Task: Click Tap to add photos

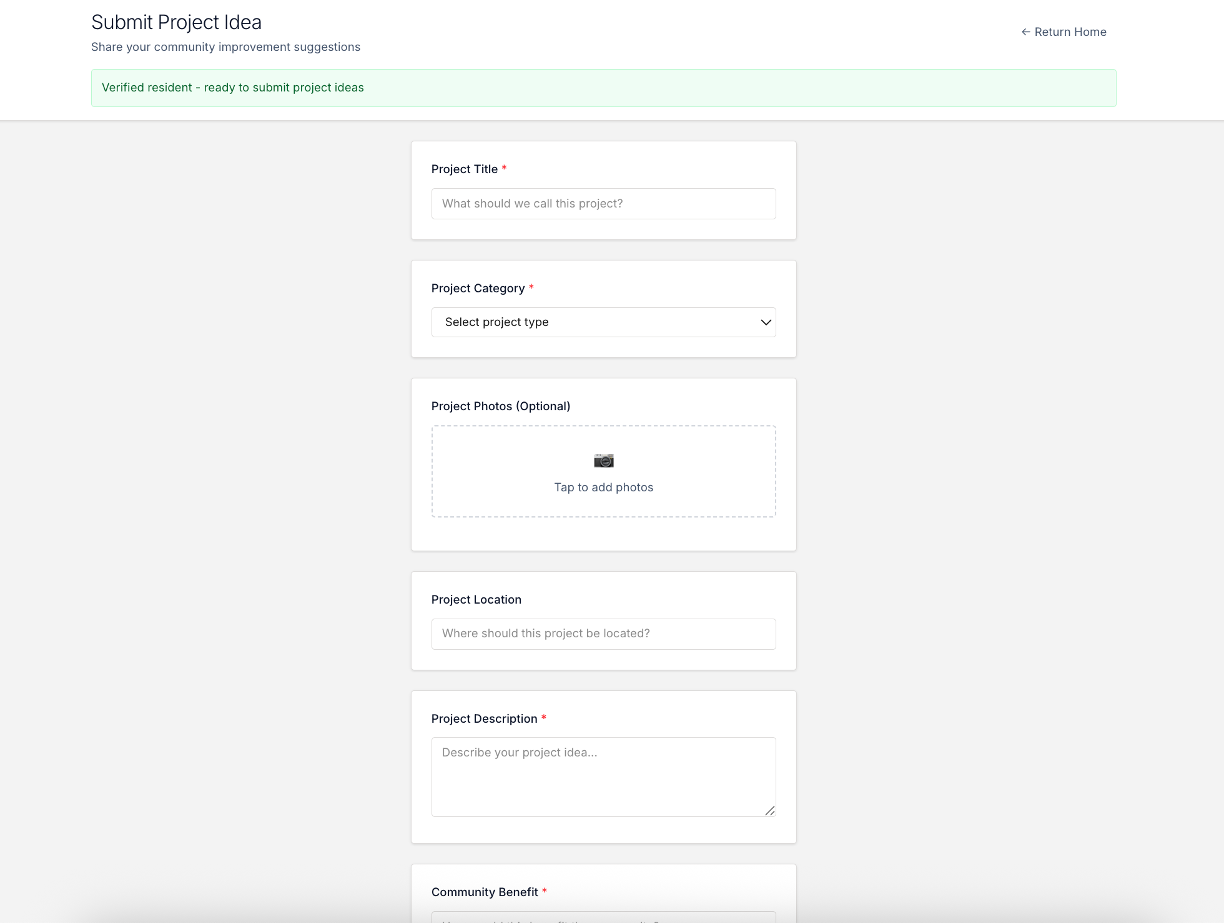Action: click(603, 487)
